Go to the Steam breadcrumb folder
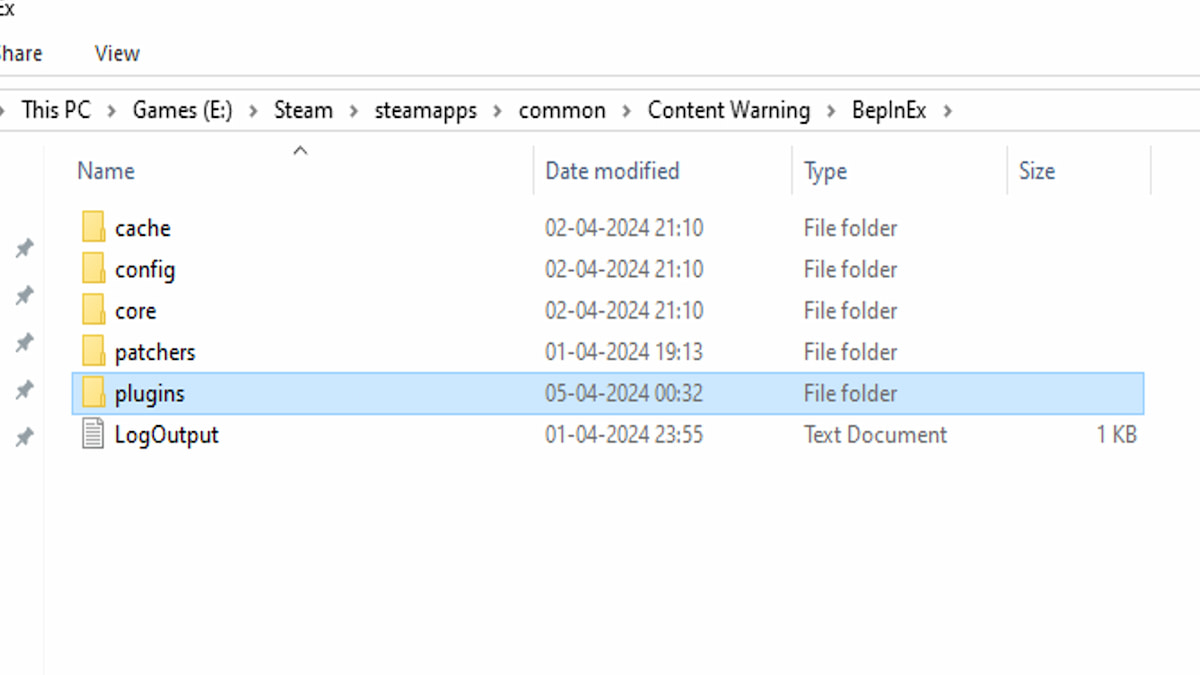 (x=303, y=110)
